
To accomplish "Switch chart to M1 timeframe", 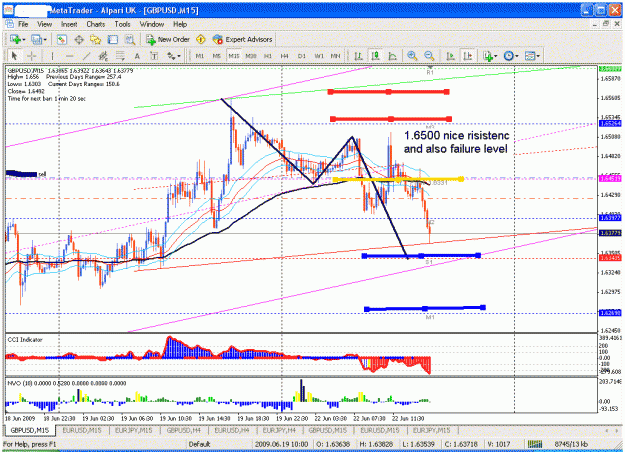I will click(199, 56).
